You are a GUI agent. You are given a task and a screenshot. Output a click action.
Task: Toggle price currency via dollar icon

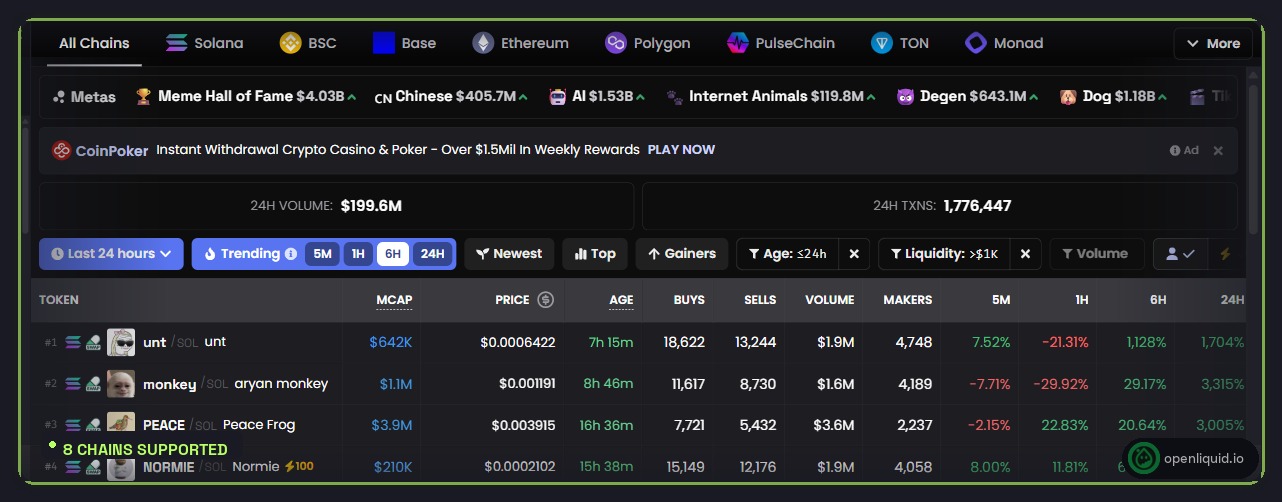pyautogui.click(x=546, y=299)
